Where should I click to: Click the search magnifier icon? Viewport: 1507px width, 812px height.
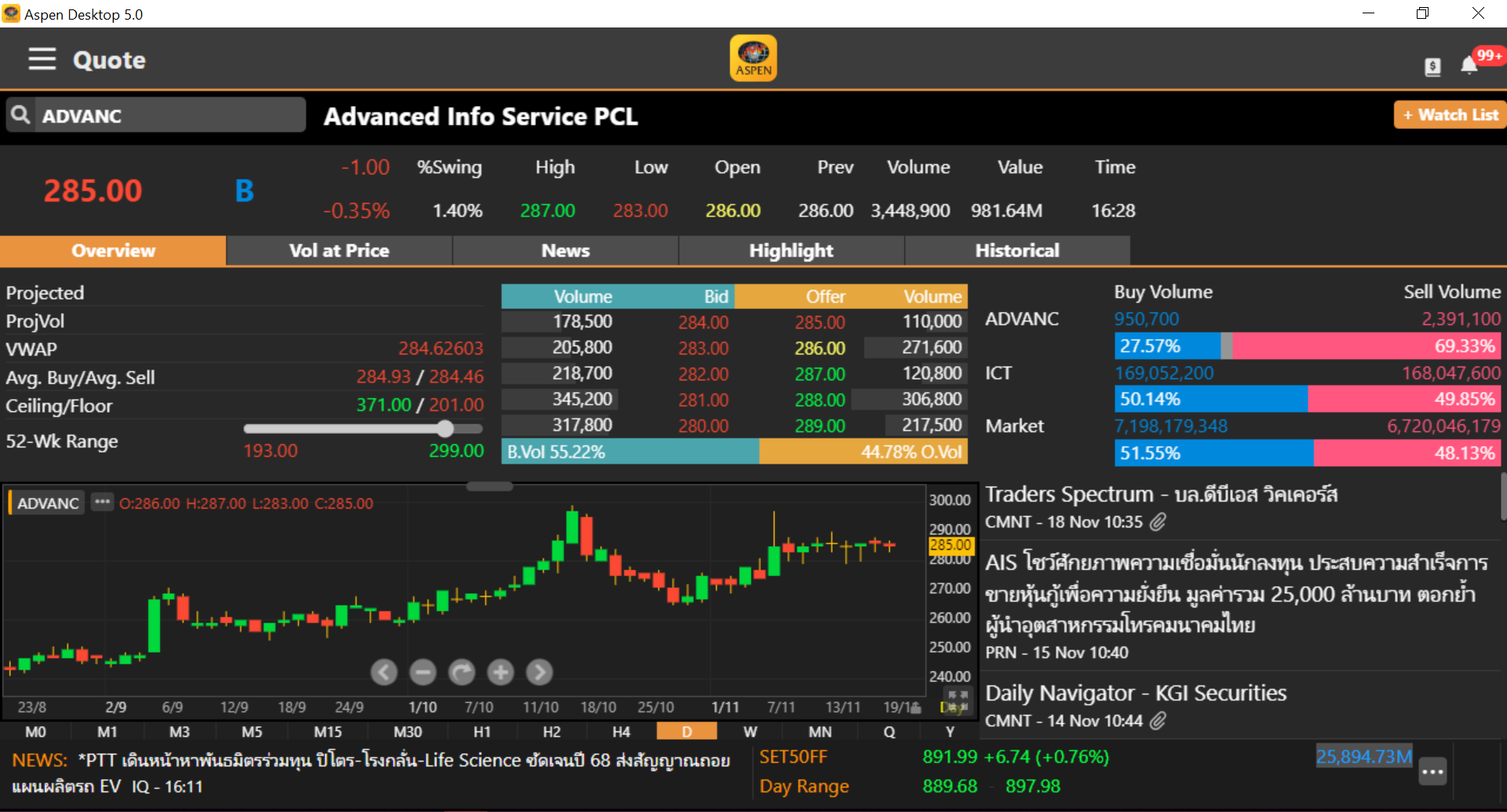pyautogui.click(x=20, y=115)
